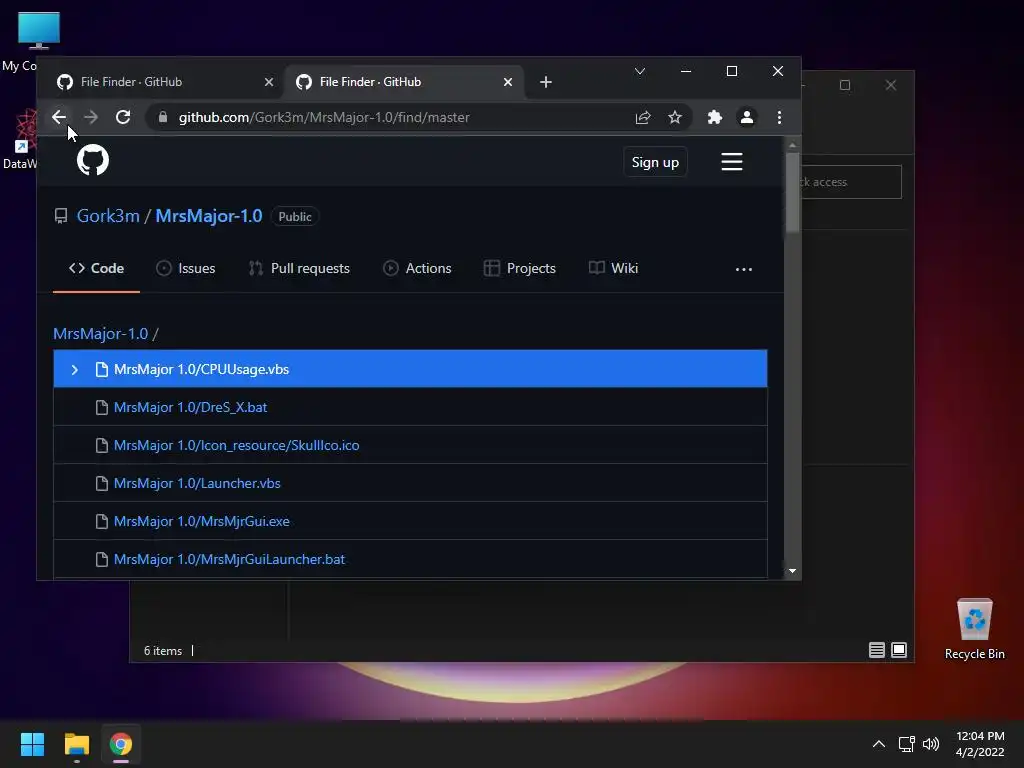Click the Sign up button

pos(655,162)
